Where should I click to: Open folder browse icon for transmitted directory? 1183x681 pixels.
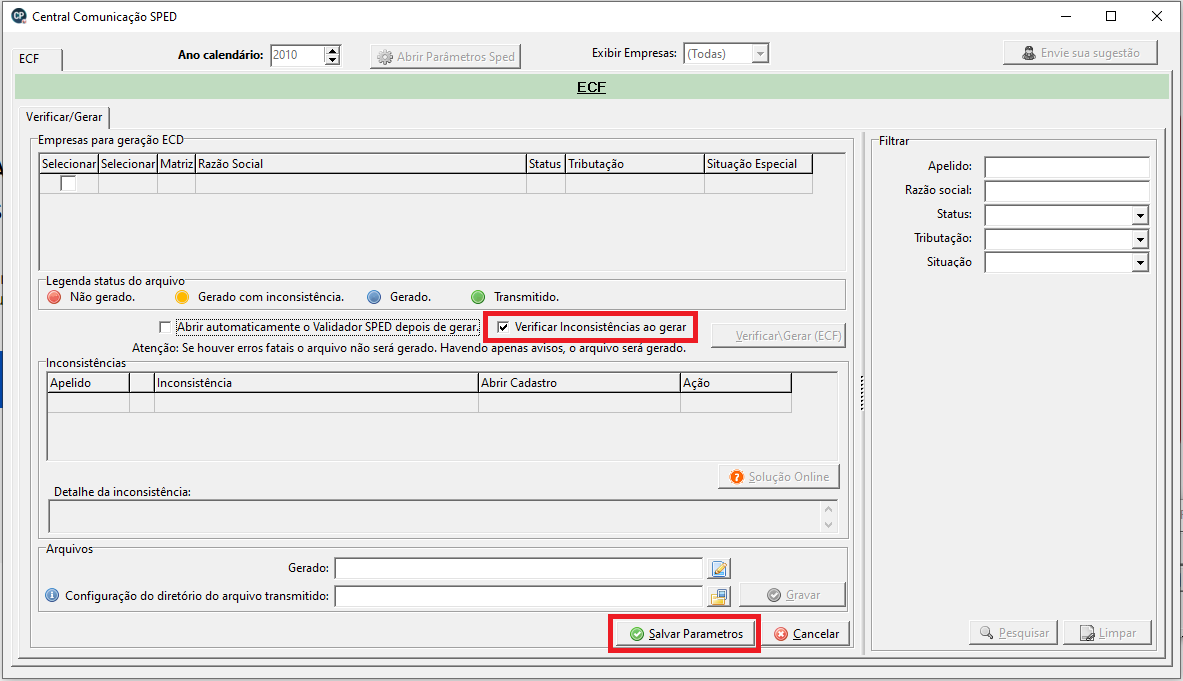[x=719, y=597]
